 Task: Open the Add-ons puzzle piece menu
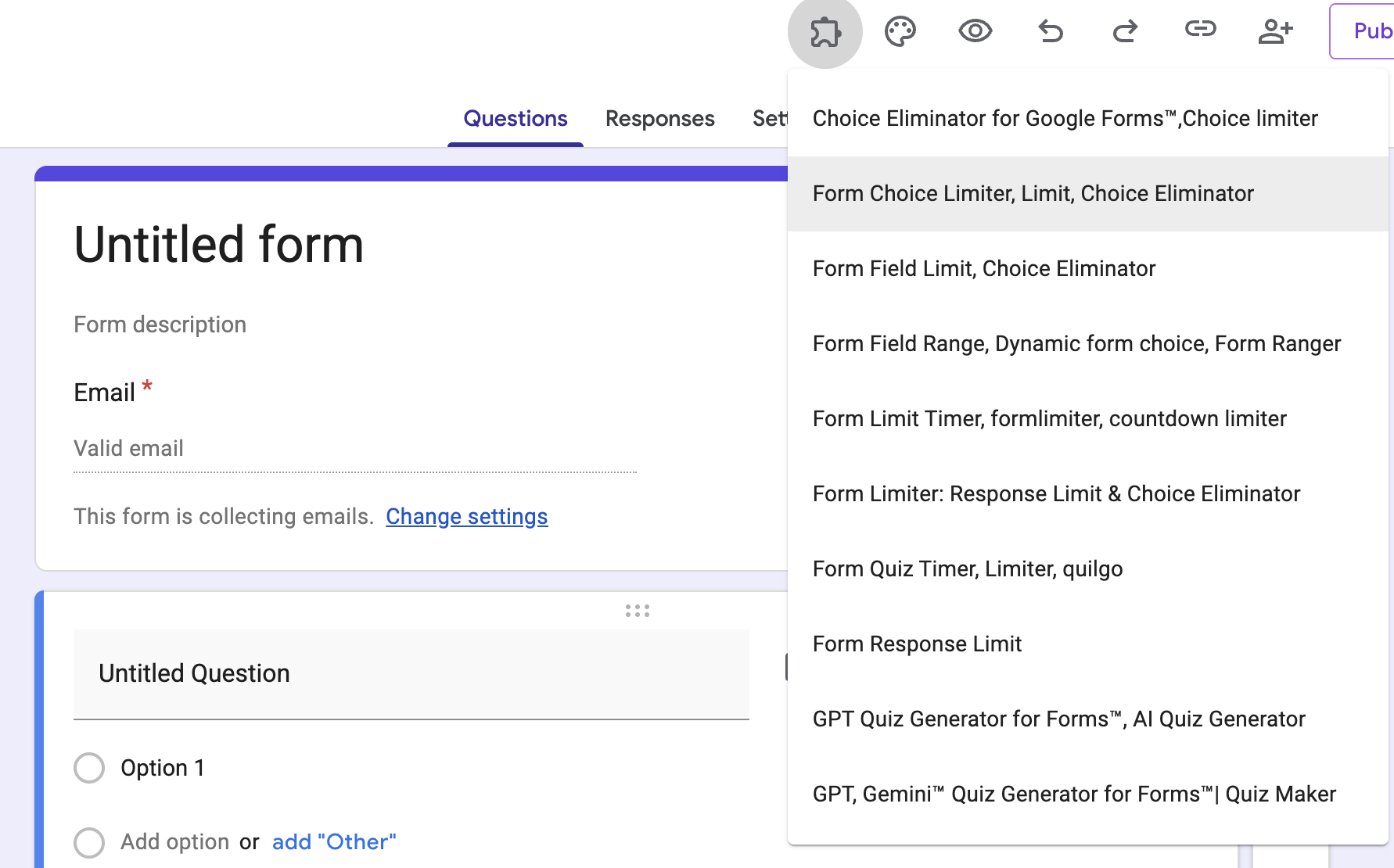[825, 31]
